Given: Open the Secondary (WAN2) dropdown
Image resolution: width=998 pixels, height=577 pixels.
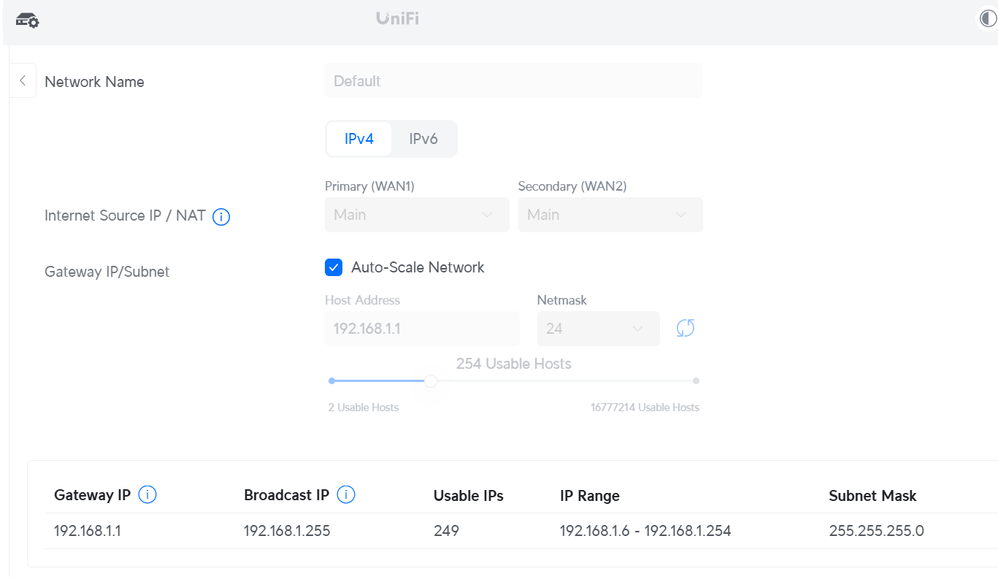Looking at the screenshot, I should 609,215.
